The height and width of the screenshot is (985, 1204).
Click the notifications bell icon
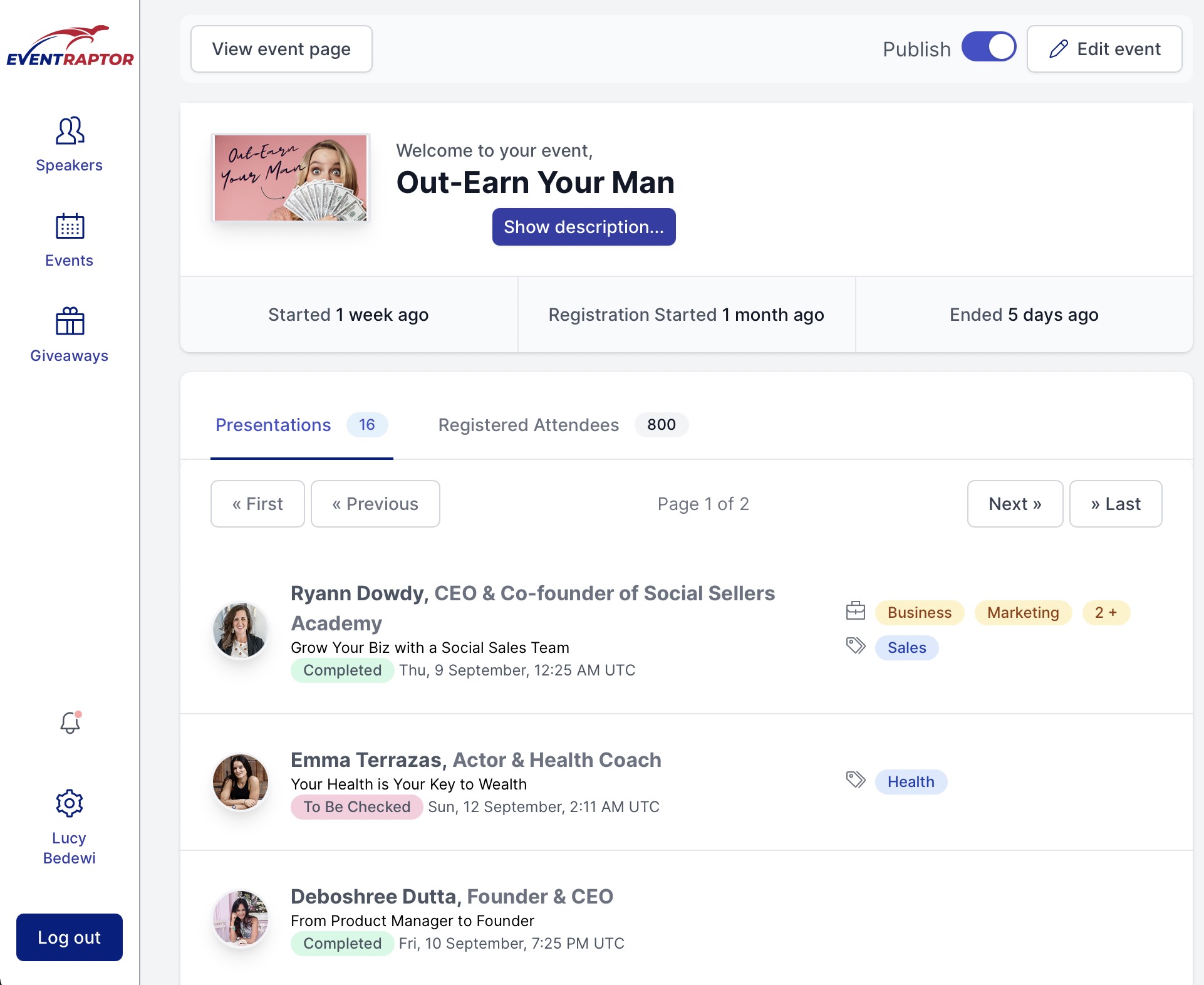70,722
